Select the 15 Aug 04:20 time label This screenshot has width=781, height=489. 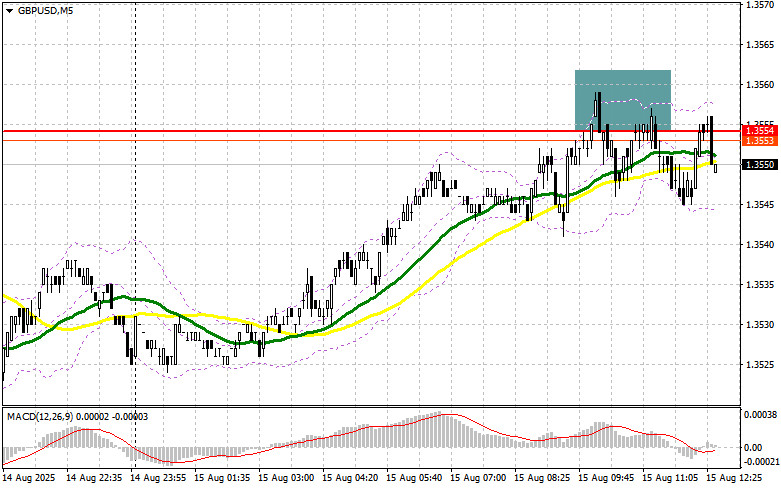point(350,478)
